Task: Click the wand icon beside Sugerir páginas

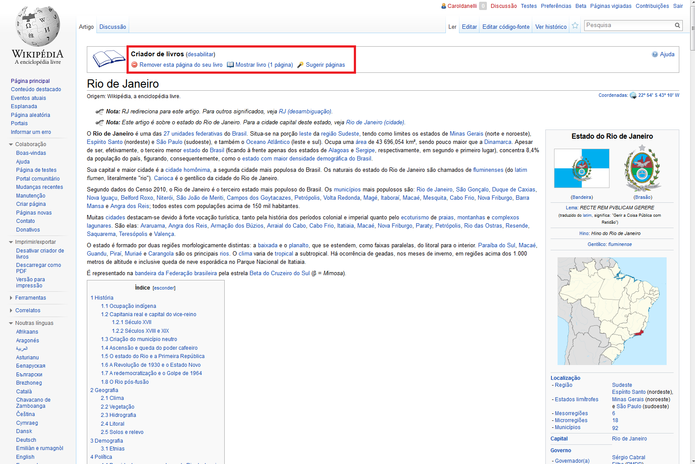Action: [300, 65]
